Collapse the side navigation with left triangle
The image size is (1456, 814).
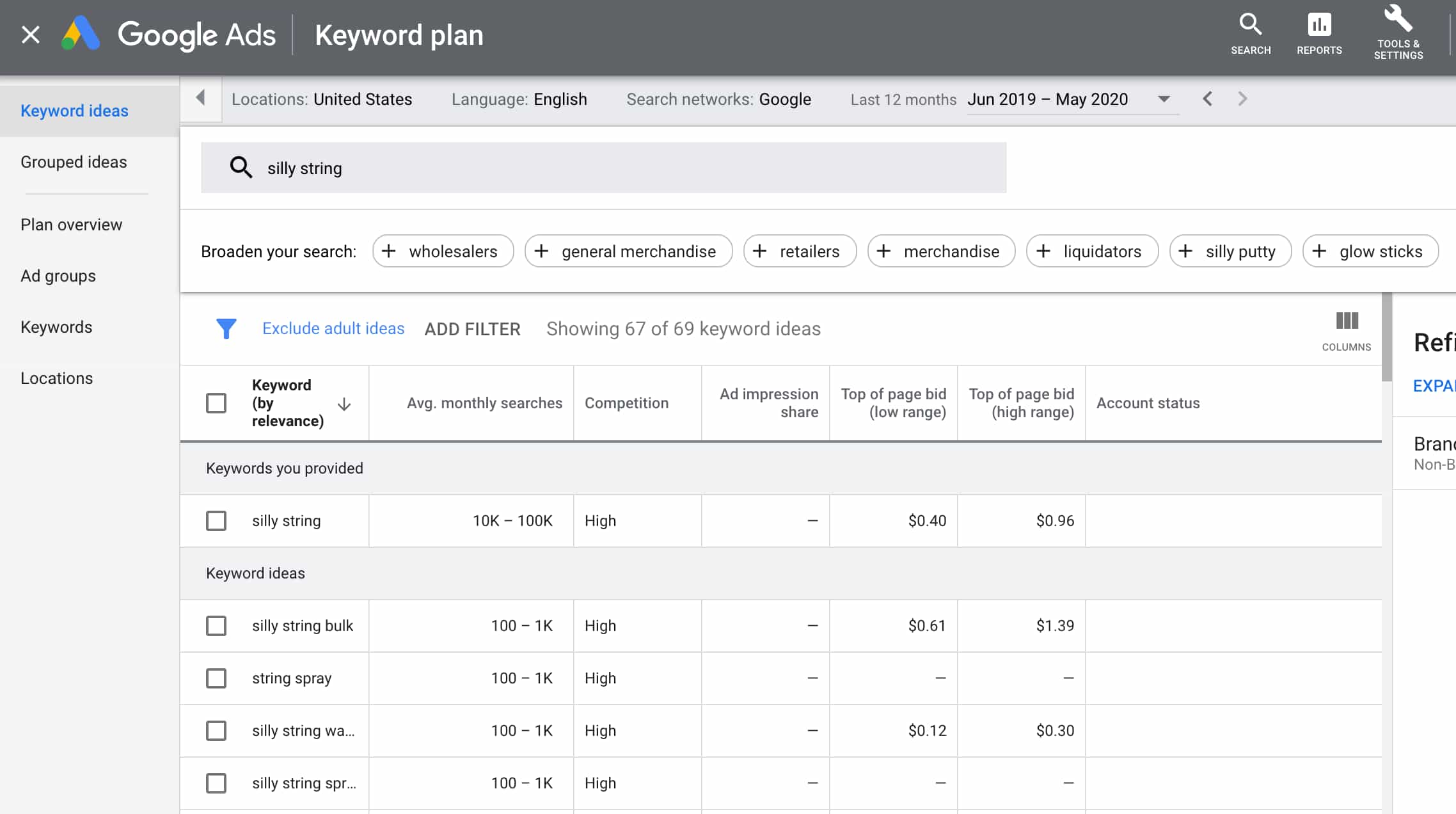pyautogui.click(x=200, y=98)
